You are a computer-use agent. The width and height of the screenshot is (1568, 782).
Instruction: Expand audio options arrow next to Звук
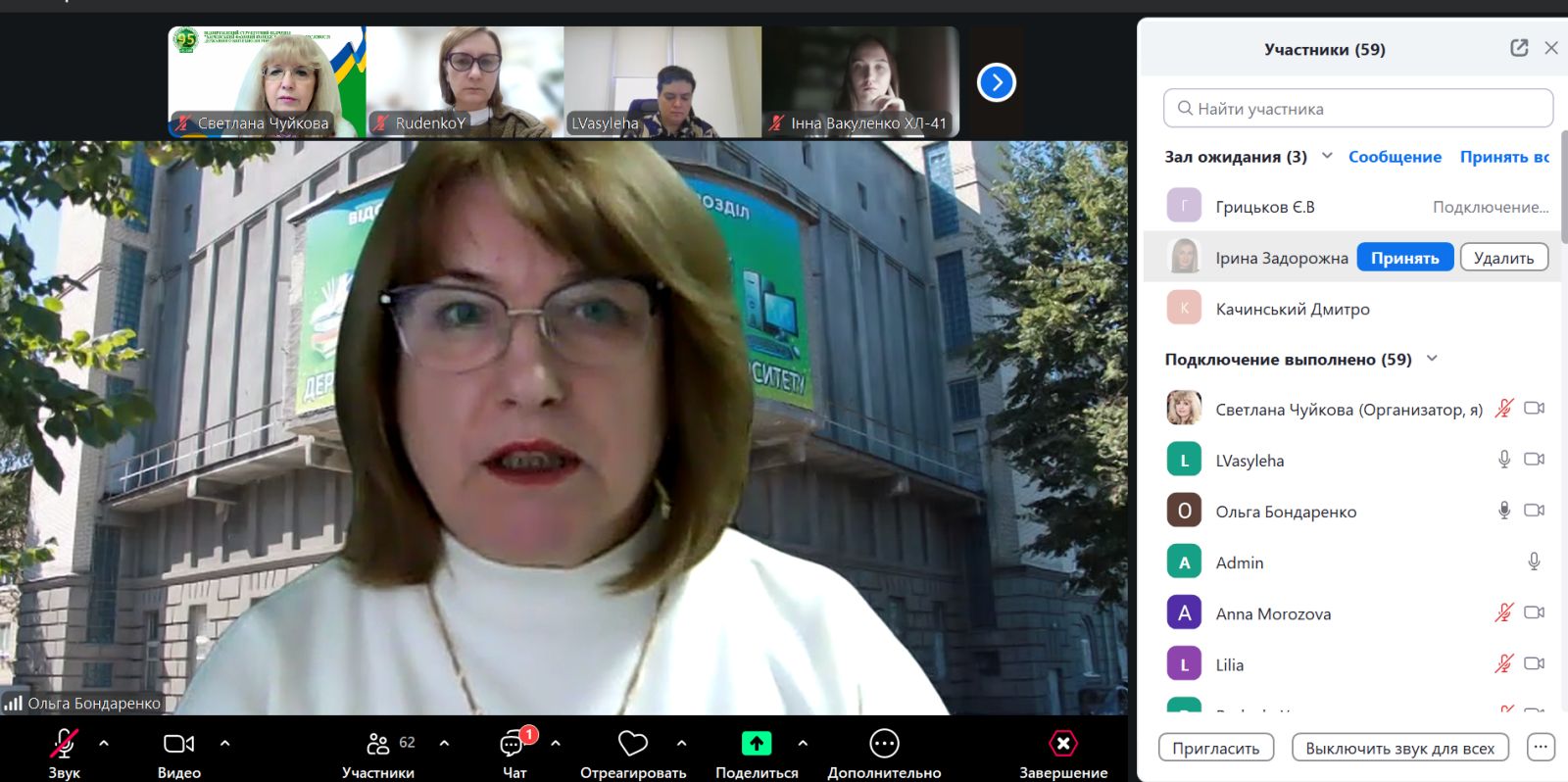(104, 744)
